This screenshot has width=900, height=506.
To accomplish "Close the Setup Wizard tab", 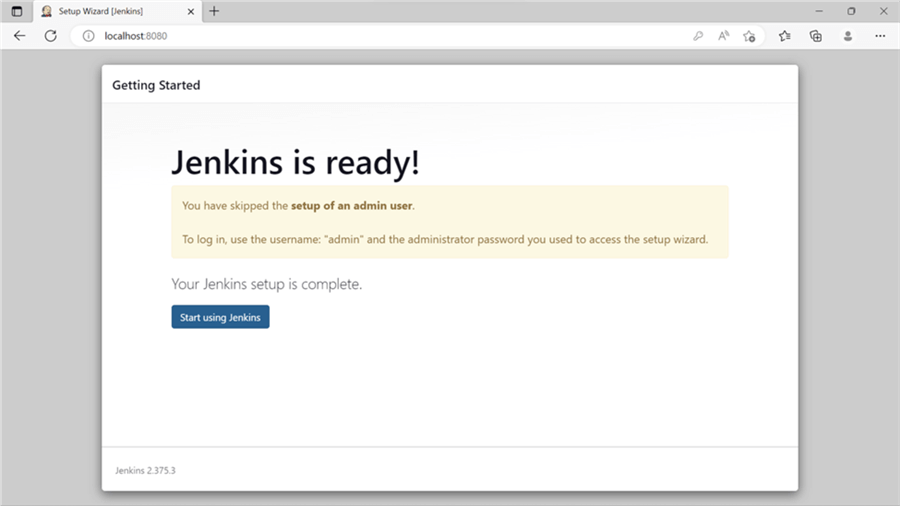I will tap(191, 11).
